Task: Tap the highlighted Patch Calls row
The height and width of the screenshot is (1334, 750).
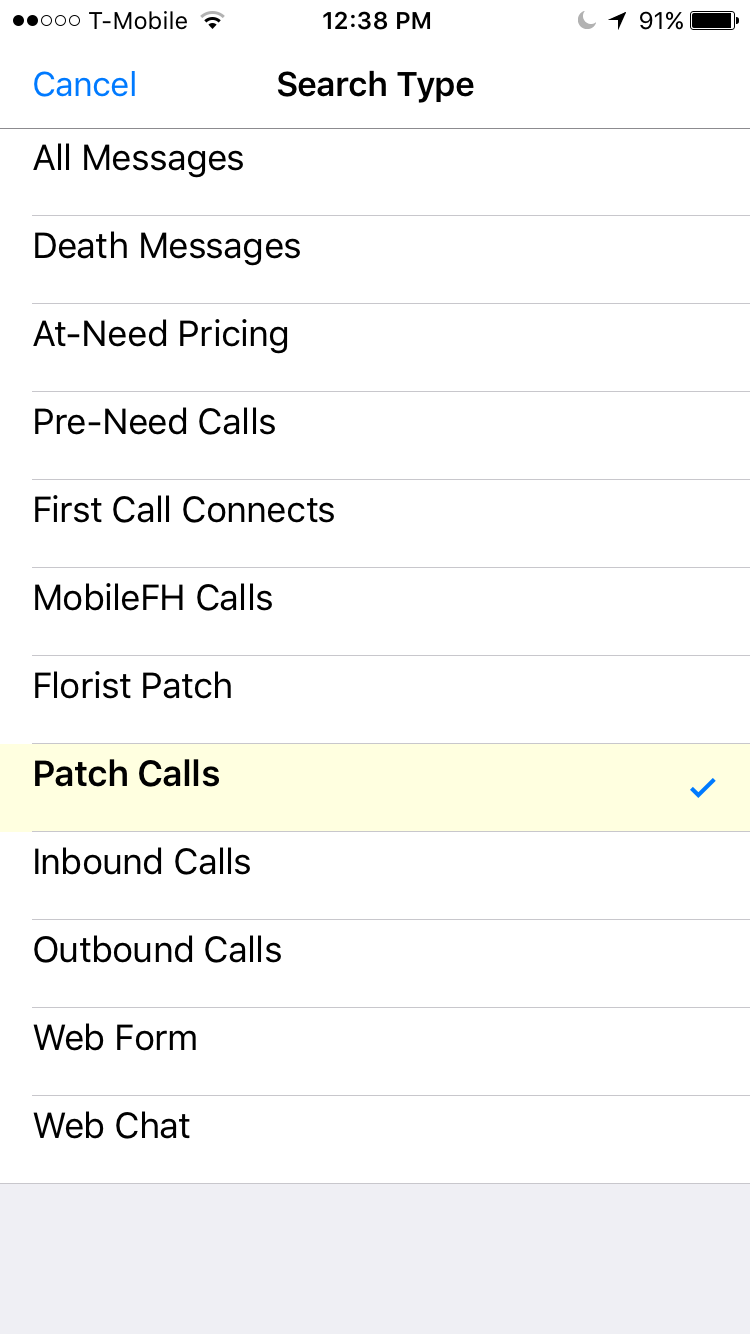Action: click(x=375, y=787)
